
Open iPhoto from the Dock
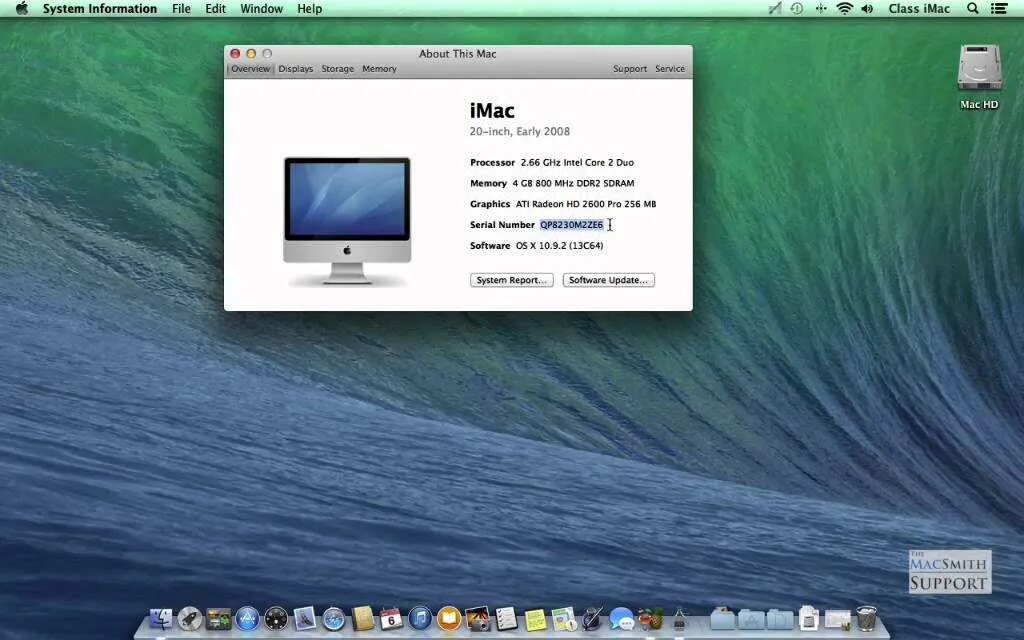tap(477, 618)
